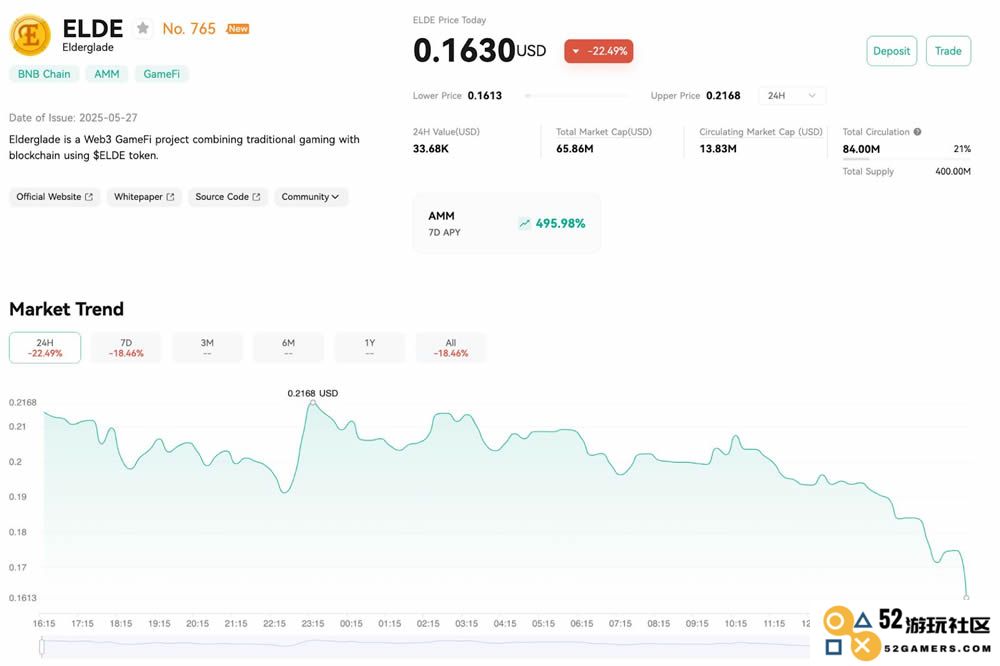The height and width of the screenshot is (666, 1000).
Task: Select the BNB Chain tag
Action: pyautogui.click(x=44, y=74)
